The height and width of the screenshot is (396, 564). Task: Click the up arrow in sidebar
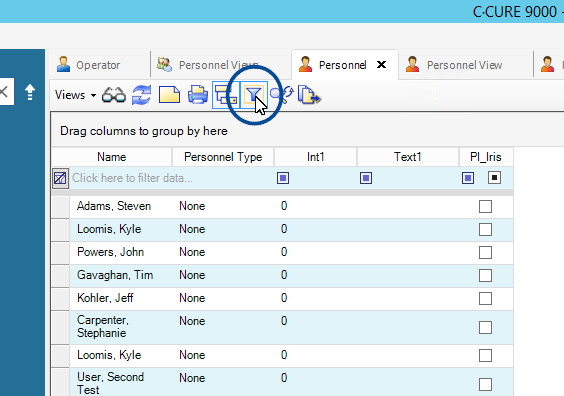tap(30, 92)
